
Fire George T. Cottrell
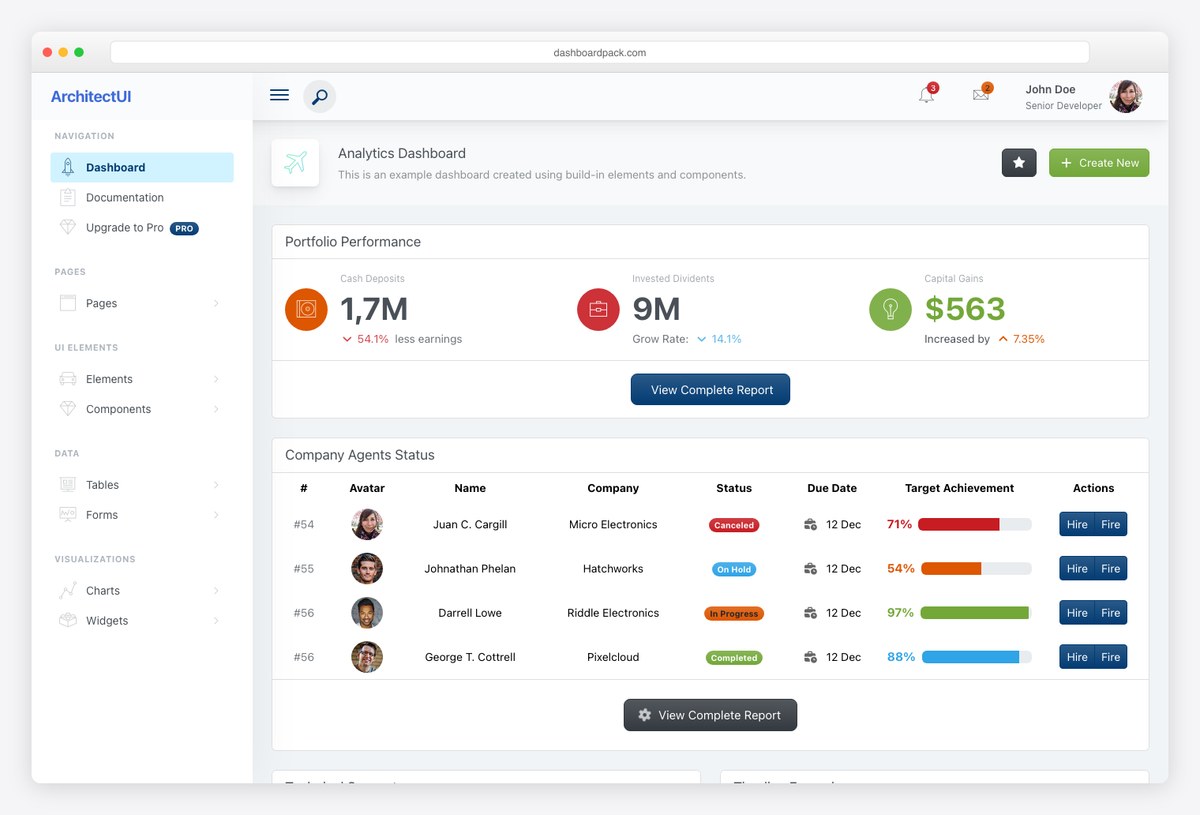point(1111,657)
